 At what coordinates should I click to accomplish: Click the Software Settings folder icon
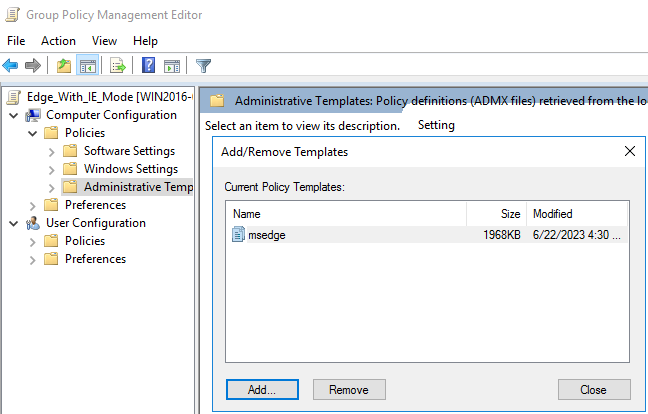click(x=70, y=151)
